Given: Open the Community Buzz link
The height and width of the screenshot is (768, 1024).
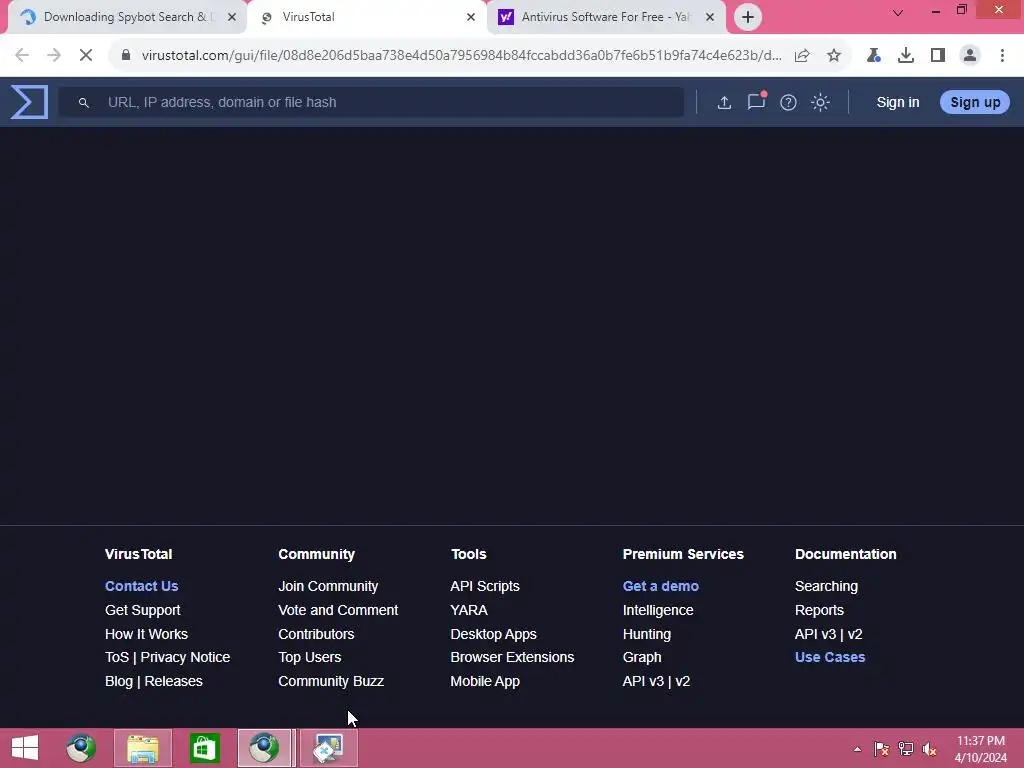Looking at the screenshot, I should coord(330,681).
